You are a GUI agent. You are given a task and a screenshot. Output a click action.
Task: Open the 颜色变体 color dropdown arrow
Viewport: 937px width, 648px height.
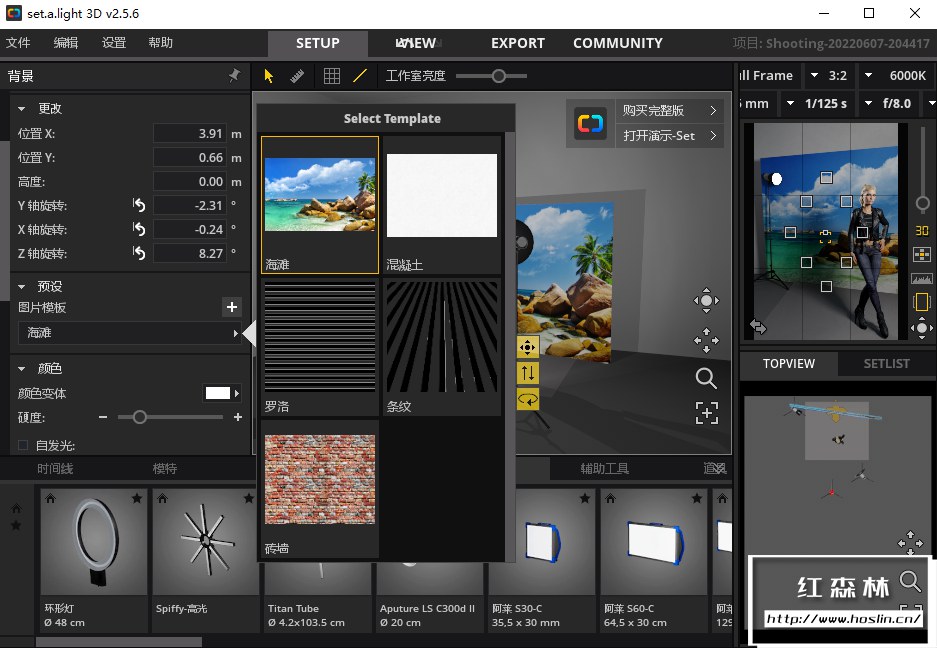point(237,393)
